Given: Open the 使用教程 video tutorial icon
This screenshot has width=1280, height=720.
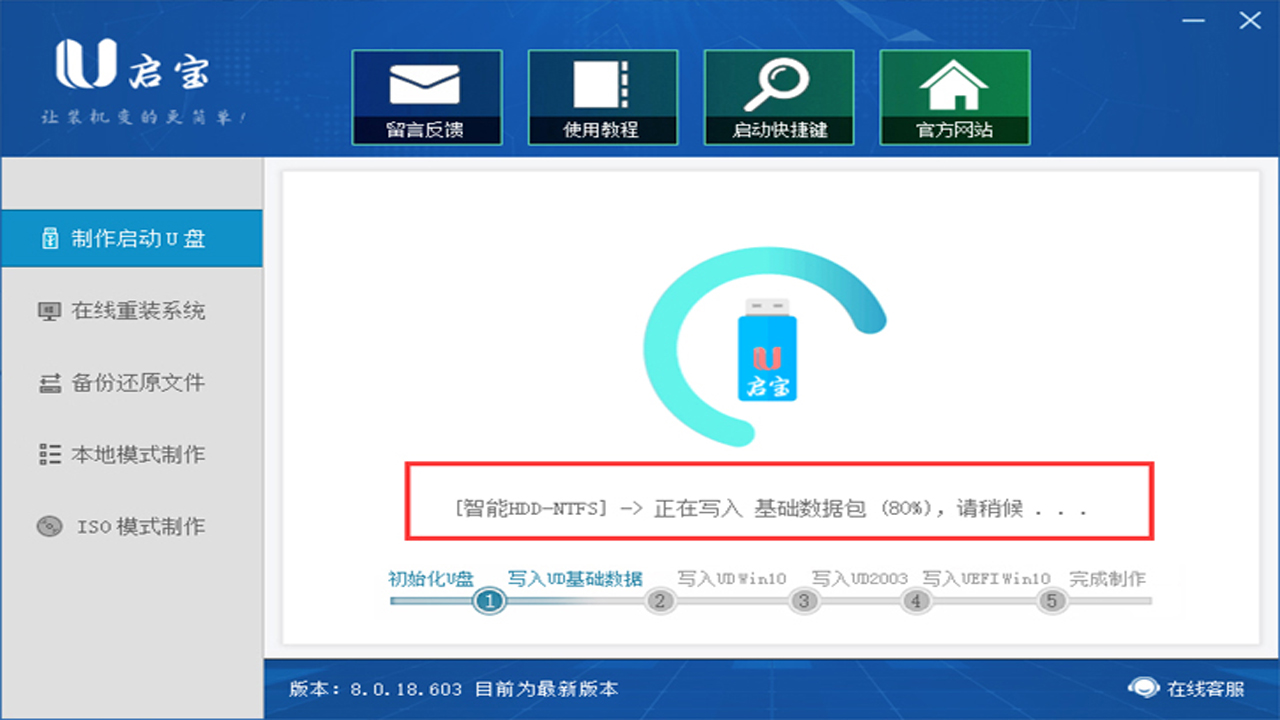Looking at the screenshot, I should click(x=603, y=85).
